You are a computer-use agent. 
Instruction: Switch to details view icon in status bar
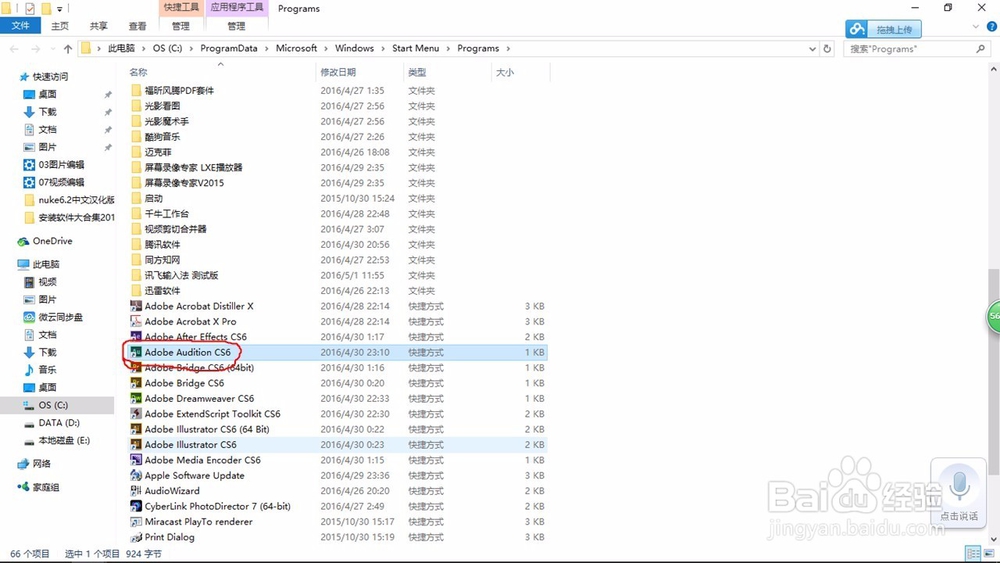pyautogui.click(x=973, y=553)
